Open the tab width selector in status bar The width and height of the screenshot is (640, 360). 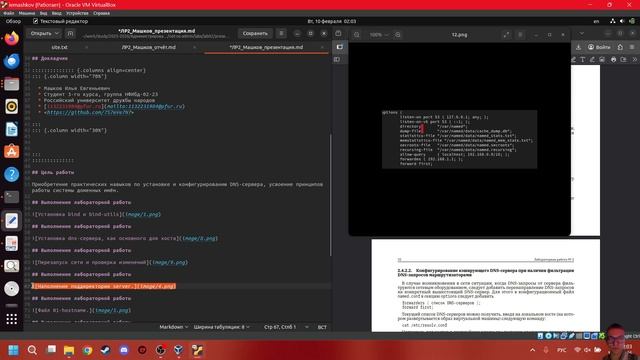click(x=221, y=327)
